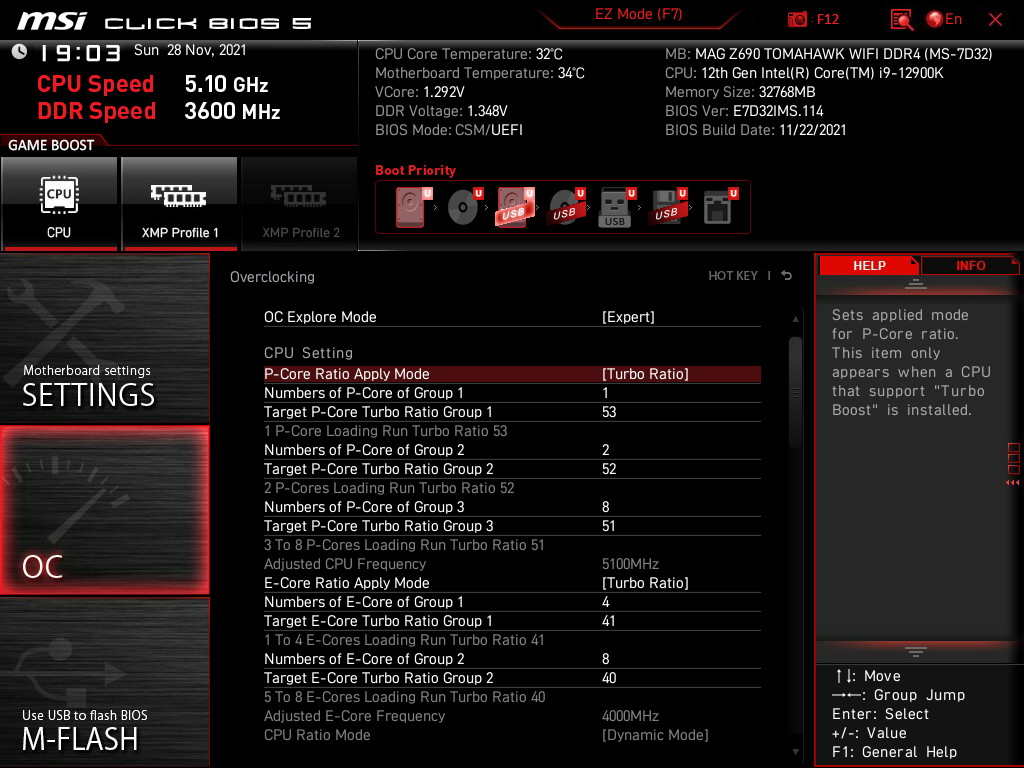Click '1 P-Core Loading Run Turbo Ratio 53'

coord(385,431)
